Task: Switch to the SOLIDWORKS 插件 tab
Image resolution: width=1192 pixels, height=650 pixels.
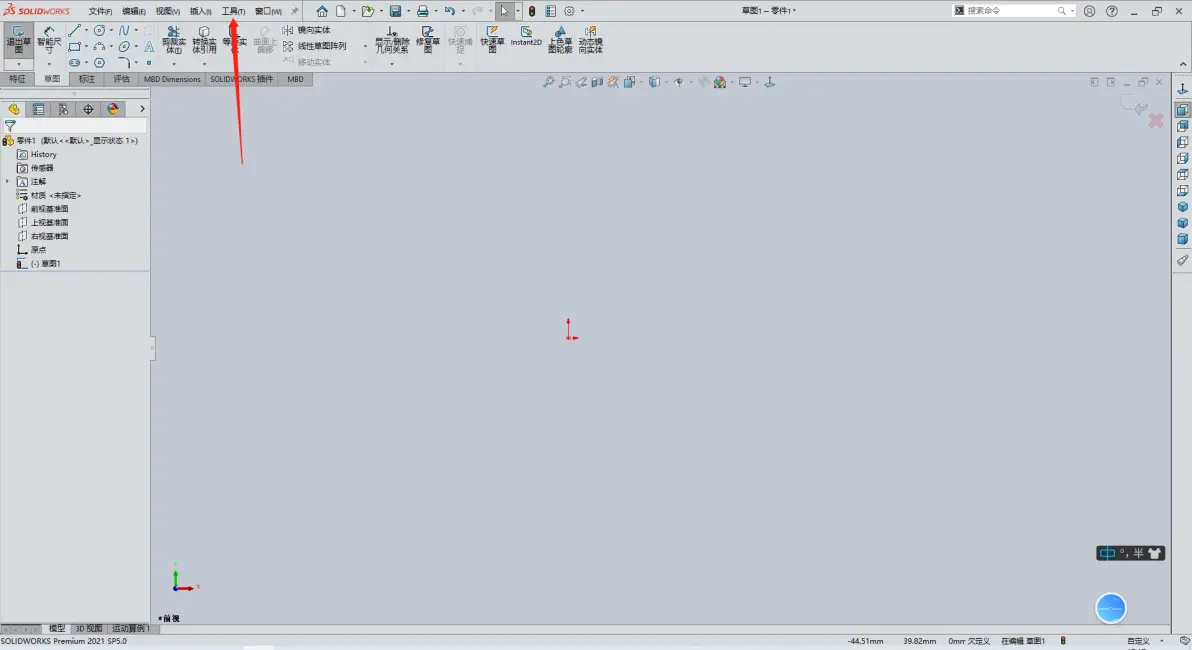Action: pos(242,79)
